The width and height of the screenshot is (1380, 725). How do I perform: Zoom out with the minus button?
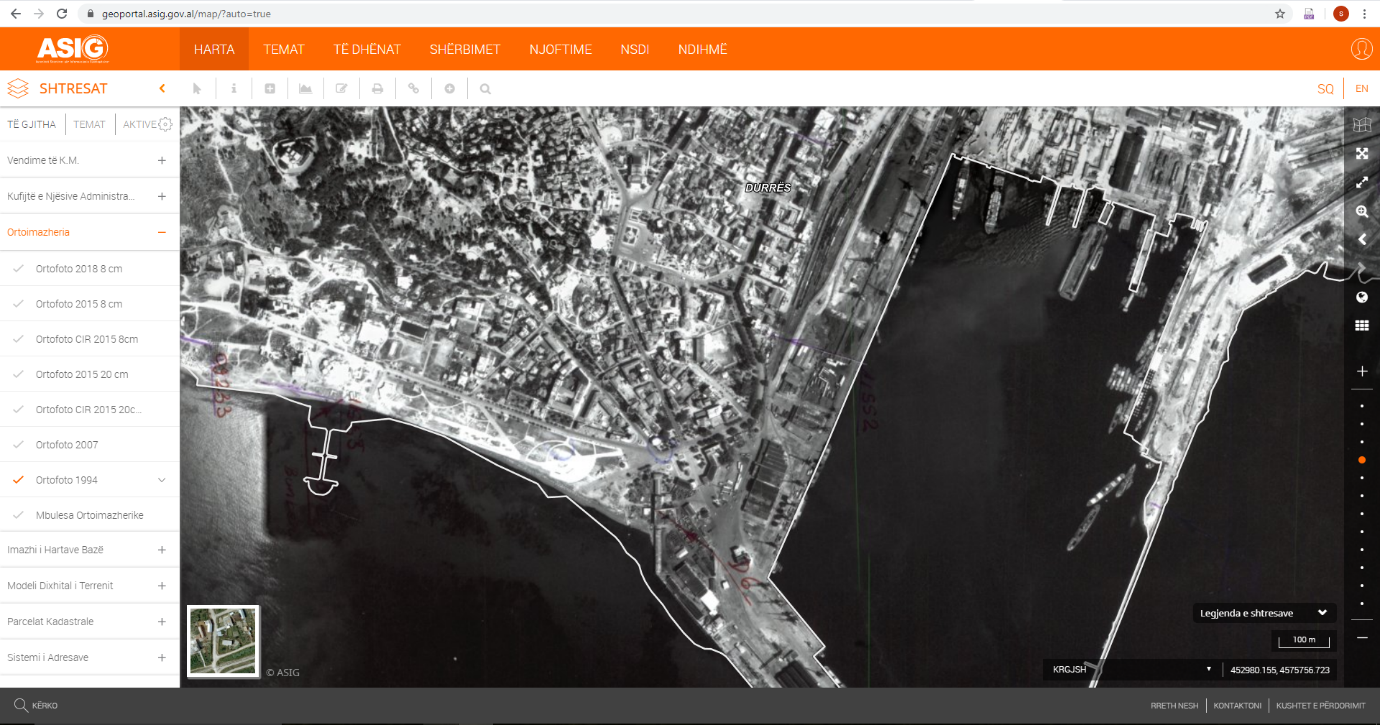click(x=1362, y=637)
